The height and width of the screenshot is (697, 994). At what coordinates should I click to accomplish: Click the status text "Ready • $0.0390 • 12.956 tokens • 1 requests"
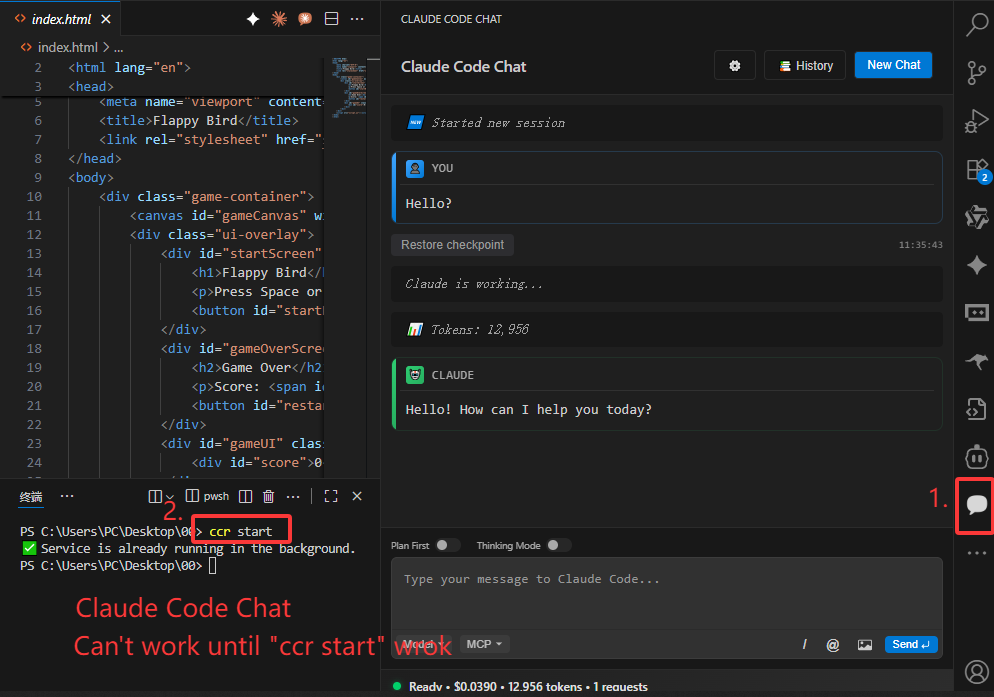click(528, 687)
